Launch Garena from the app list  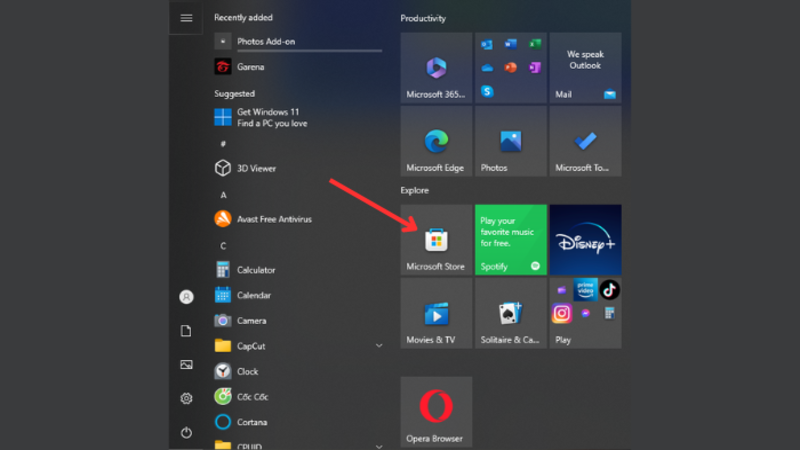click(298, 67)
